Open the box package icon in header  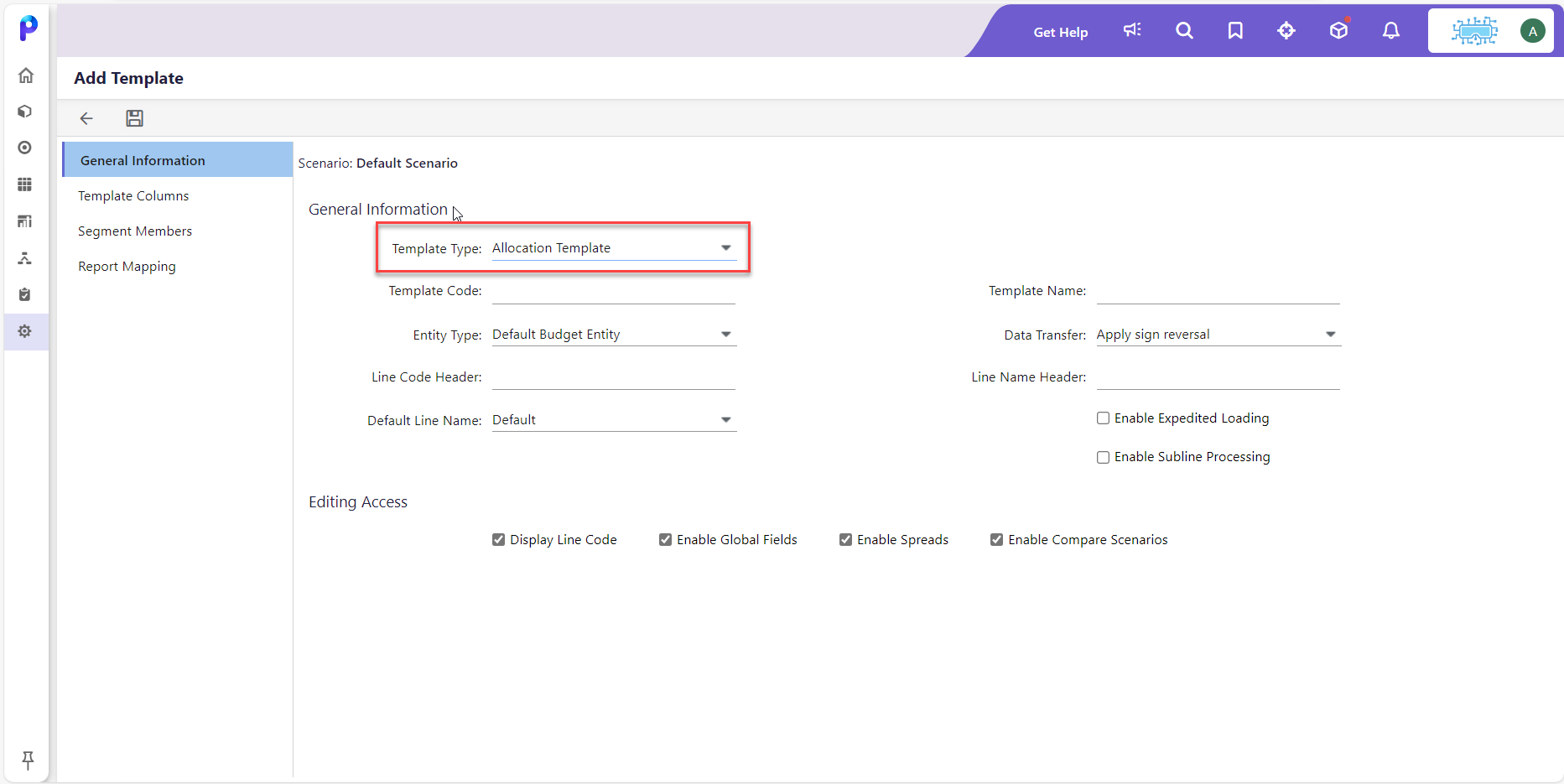tap(1338, 30)
